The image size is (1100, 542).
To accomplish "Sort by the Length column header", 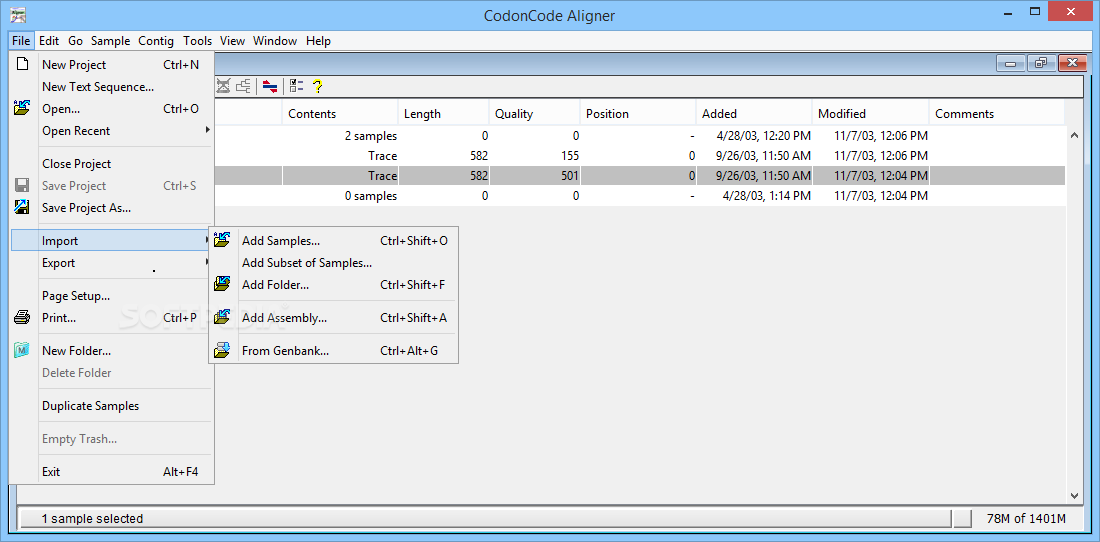I will click(x=443, y=114).
